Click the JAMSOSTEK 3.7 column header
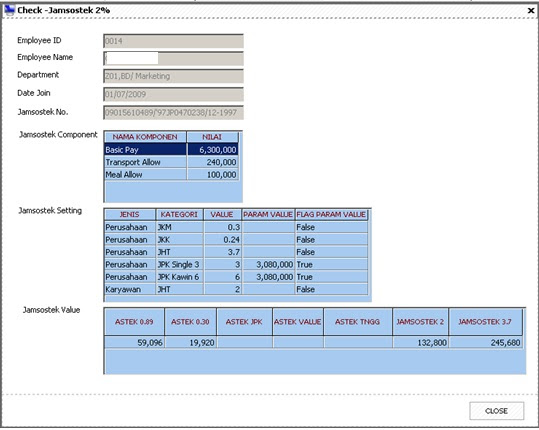The height and width of the screenshot is (430, 539). (x=485, y=322)
